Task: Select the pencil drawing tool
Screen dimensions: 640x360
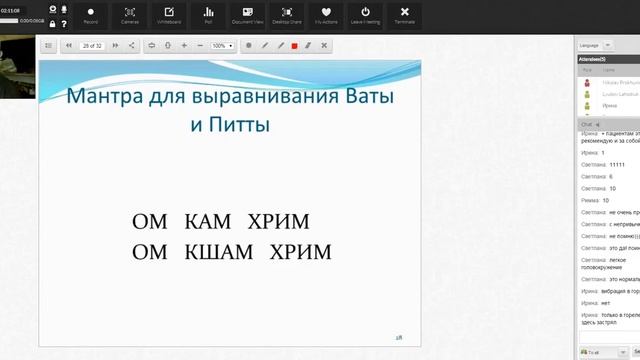Action: [x=265, y=46]
